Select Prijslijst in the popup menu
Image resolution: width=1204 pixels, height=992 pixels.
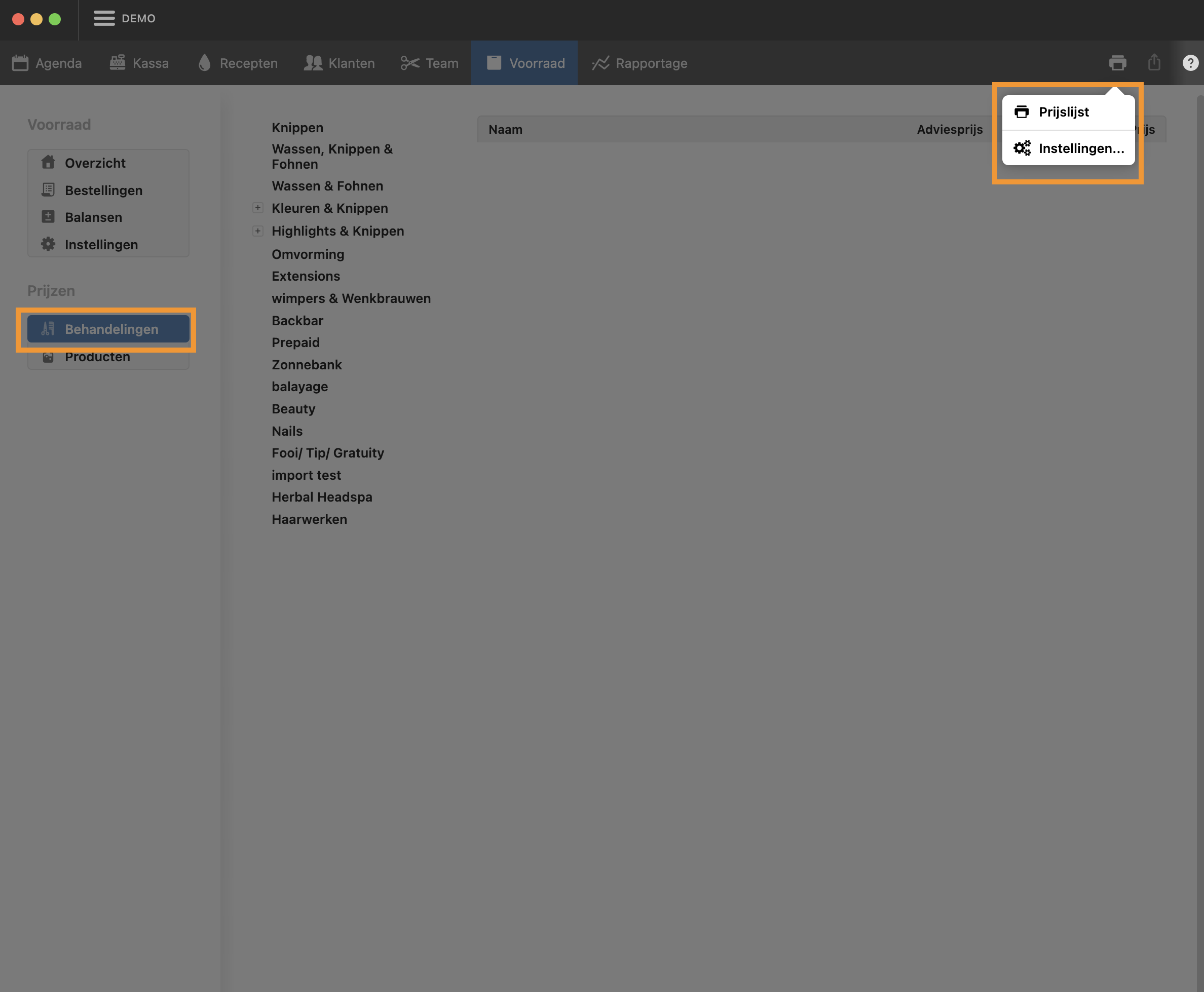(x=1064, y=112)
